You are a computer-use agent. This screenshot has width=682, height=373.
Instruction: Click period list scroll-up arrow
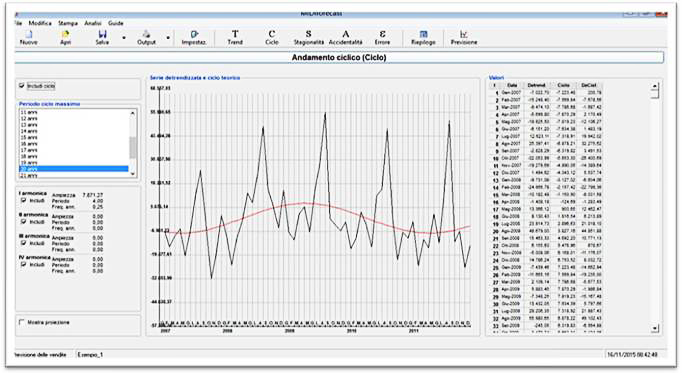coord(133,113)
